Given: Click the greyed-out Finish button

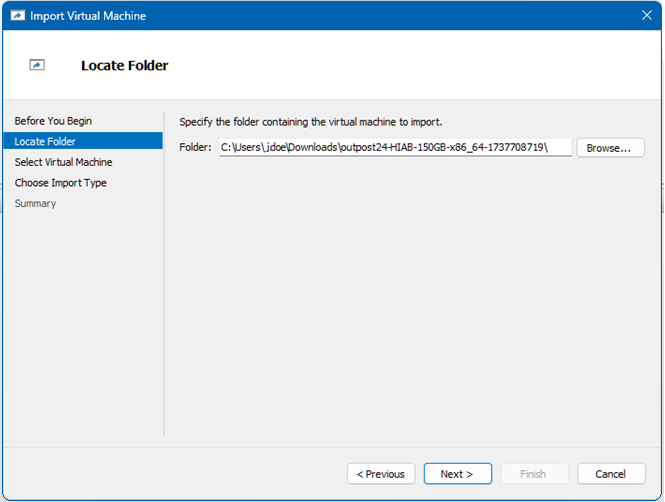Looking at the screenshot, I should (x=533, y=474).
